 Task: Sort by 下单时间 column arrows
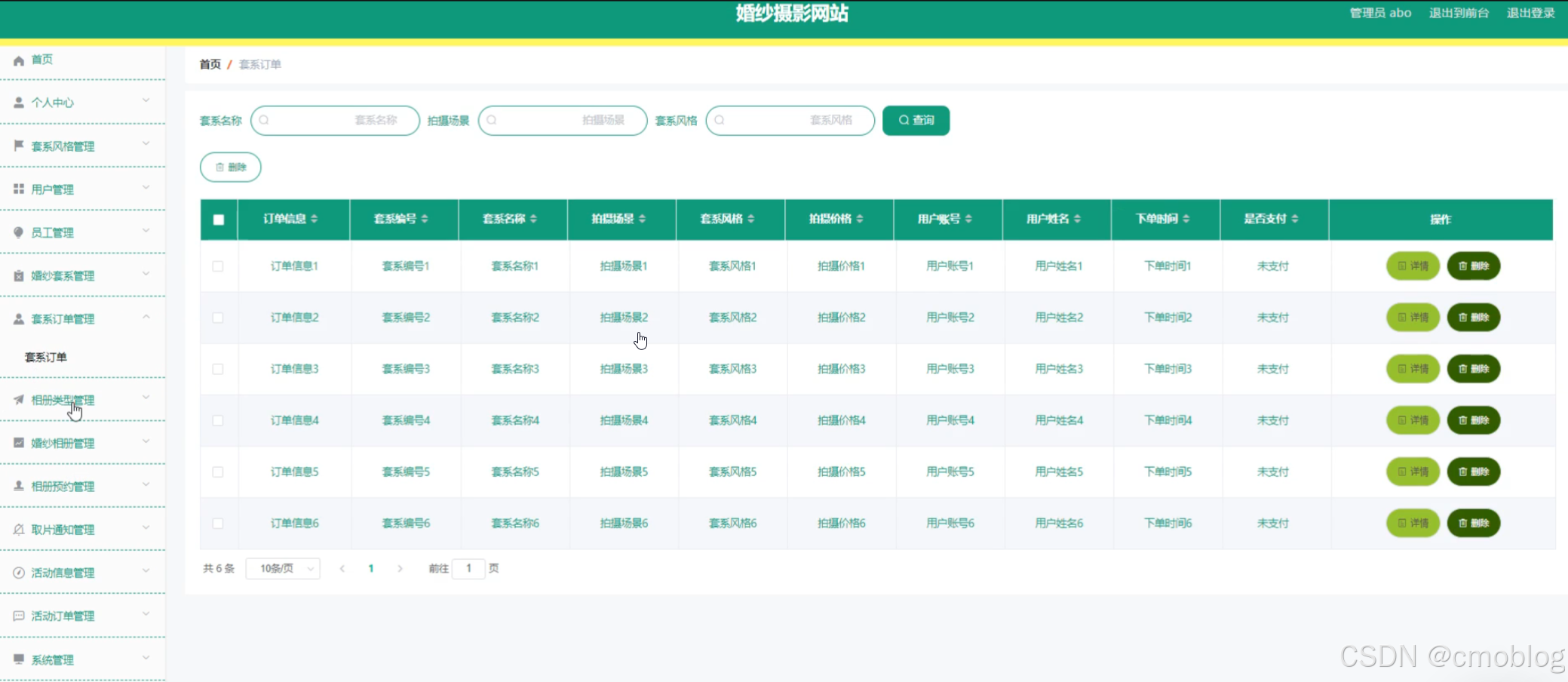(x=1186, y=219)
